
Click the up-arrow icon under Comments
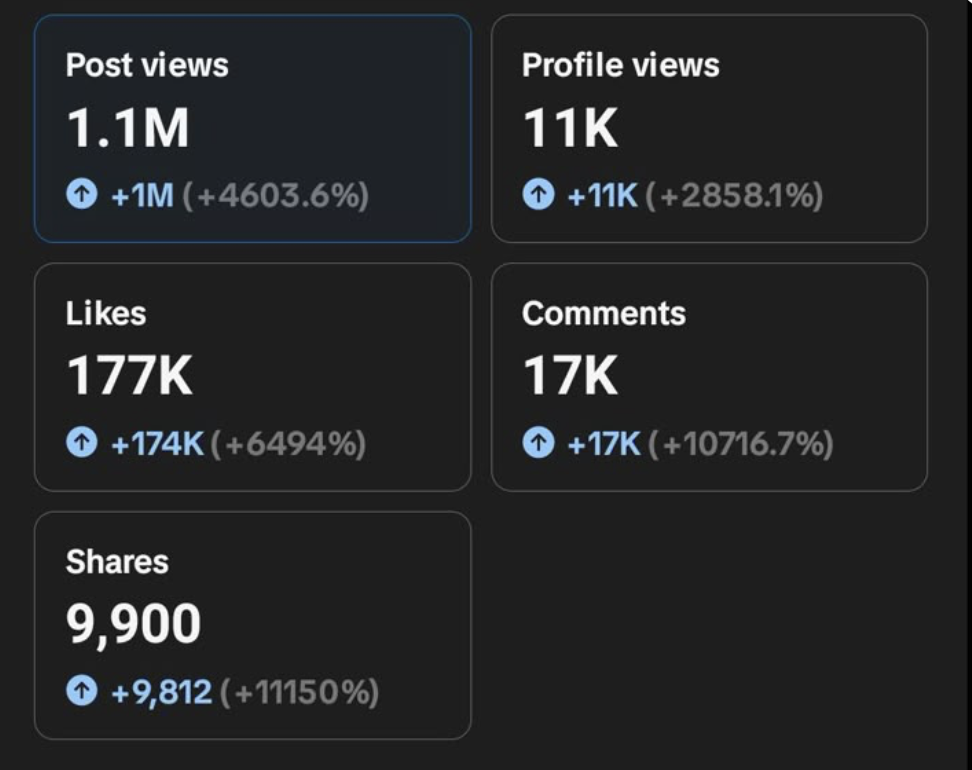coord(538,443)
